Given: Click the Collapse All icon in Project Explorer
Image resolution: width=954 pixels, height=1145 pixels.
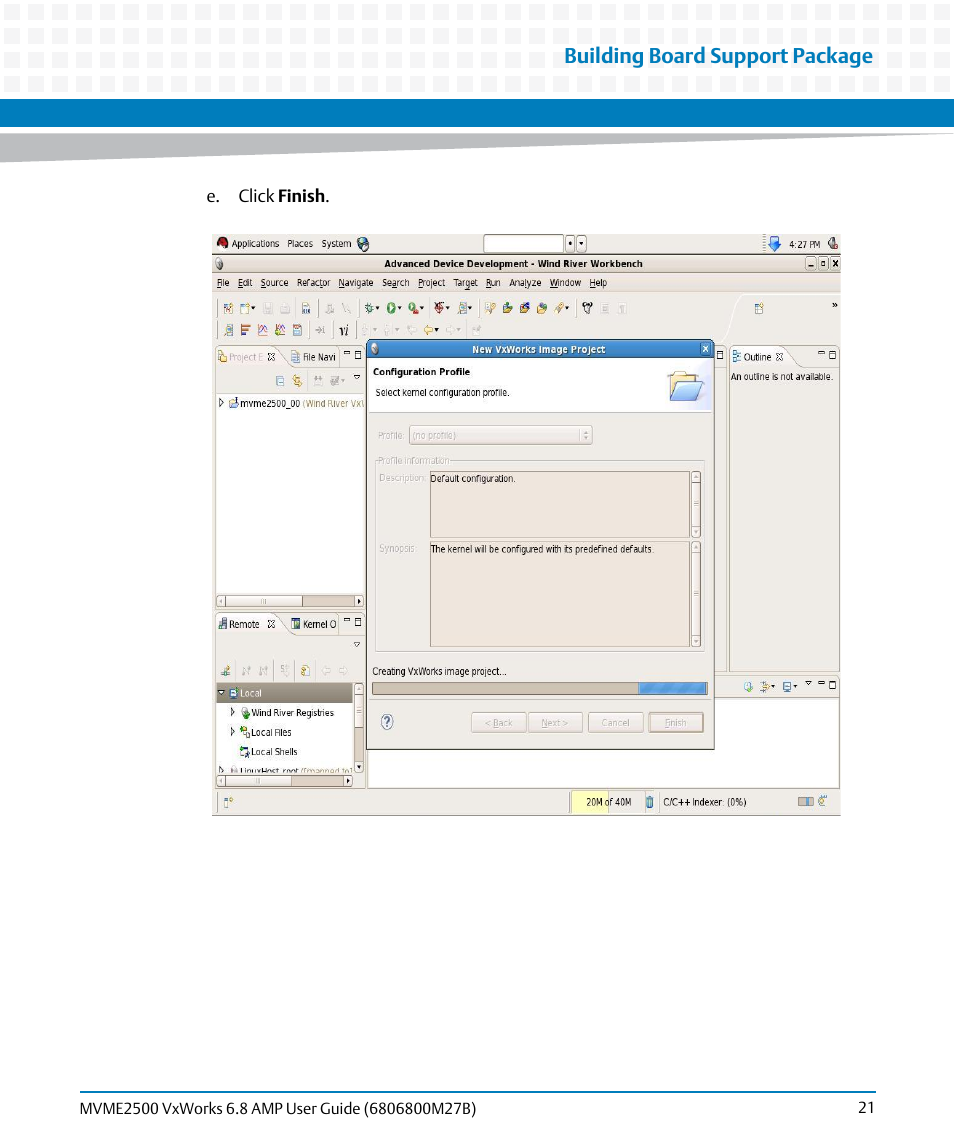Looking at the screenshot, I should click(280, 380).
